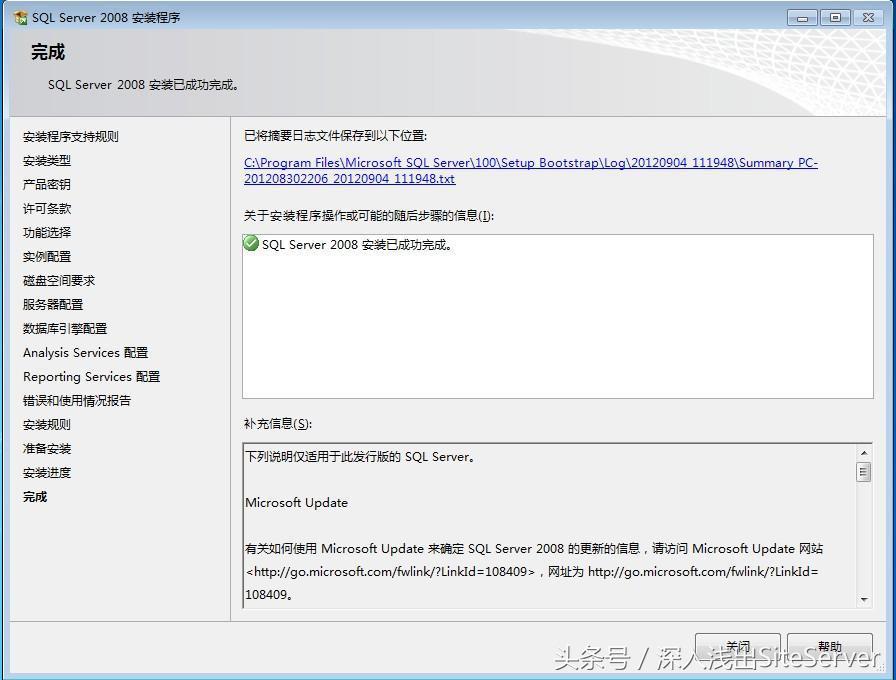Close the setup window with title bar X
Viewport: 896px width, 680px height.
point(869,18)
